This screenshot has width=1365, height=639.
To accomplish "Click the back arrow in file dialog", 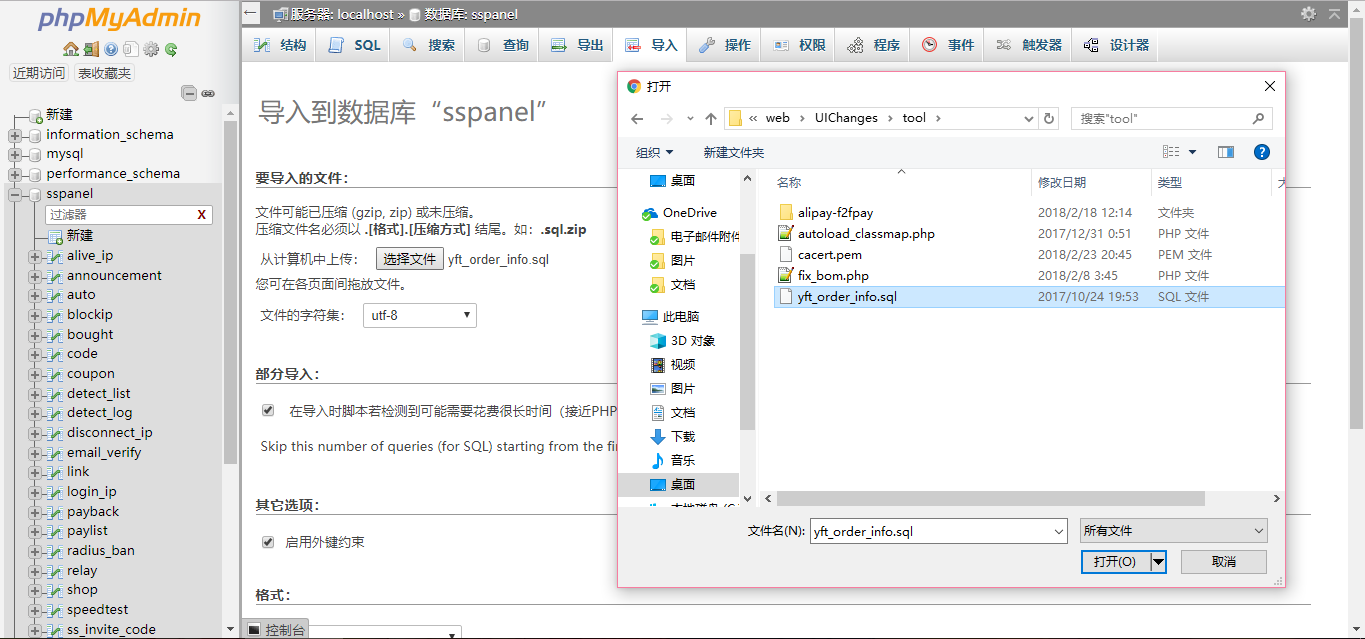I will click(x=637, y=118).
